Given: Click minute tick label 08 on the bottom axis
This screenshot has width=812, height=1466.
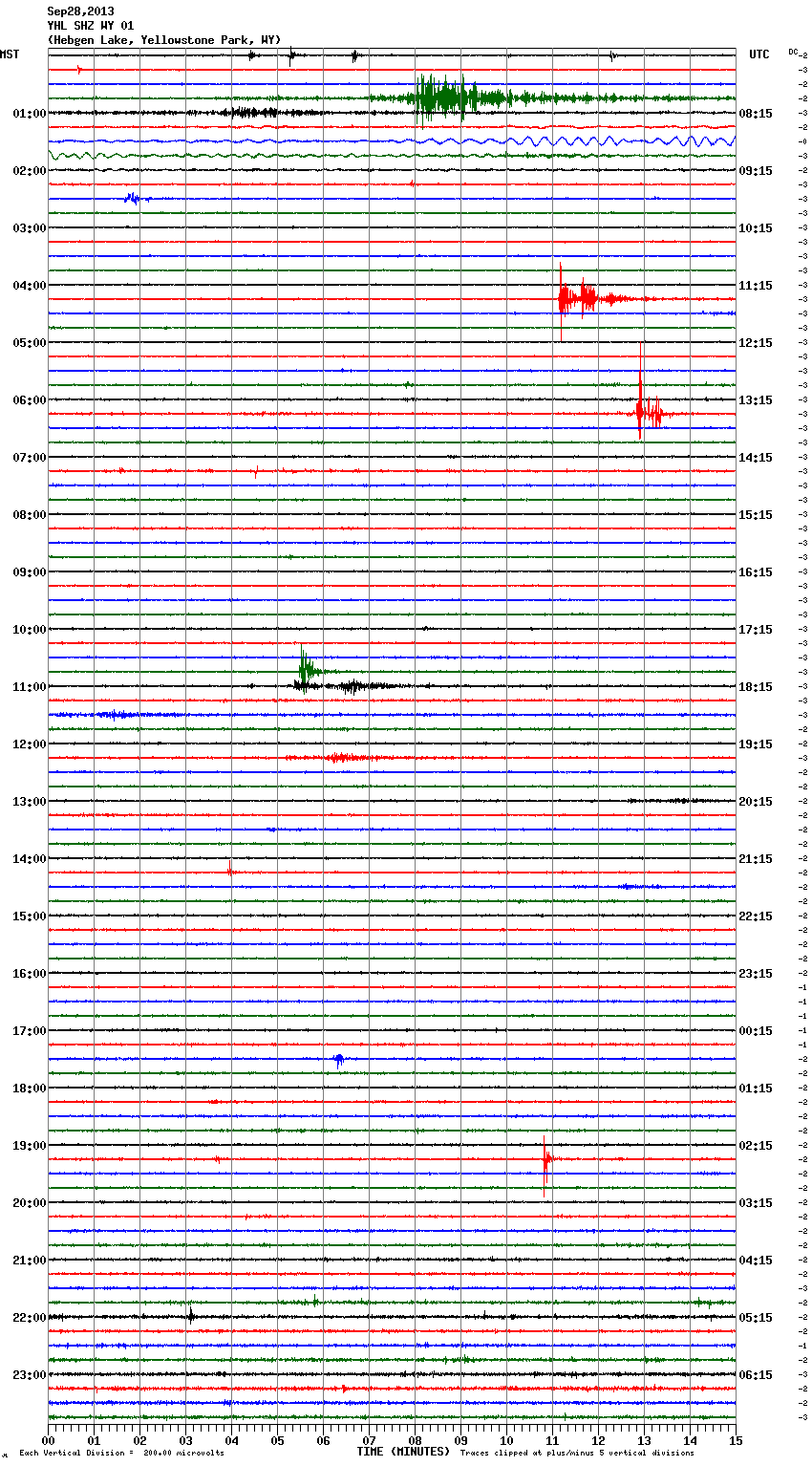Looking at the screenshot, I should click(x=415, y=1440).
